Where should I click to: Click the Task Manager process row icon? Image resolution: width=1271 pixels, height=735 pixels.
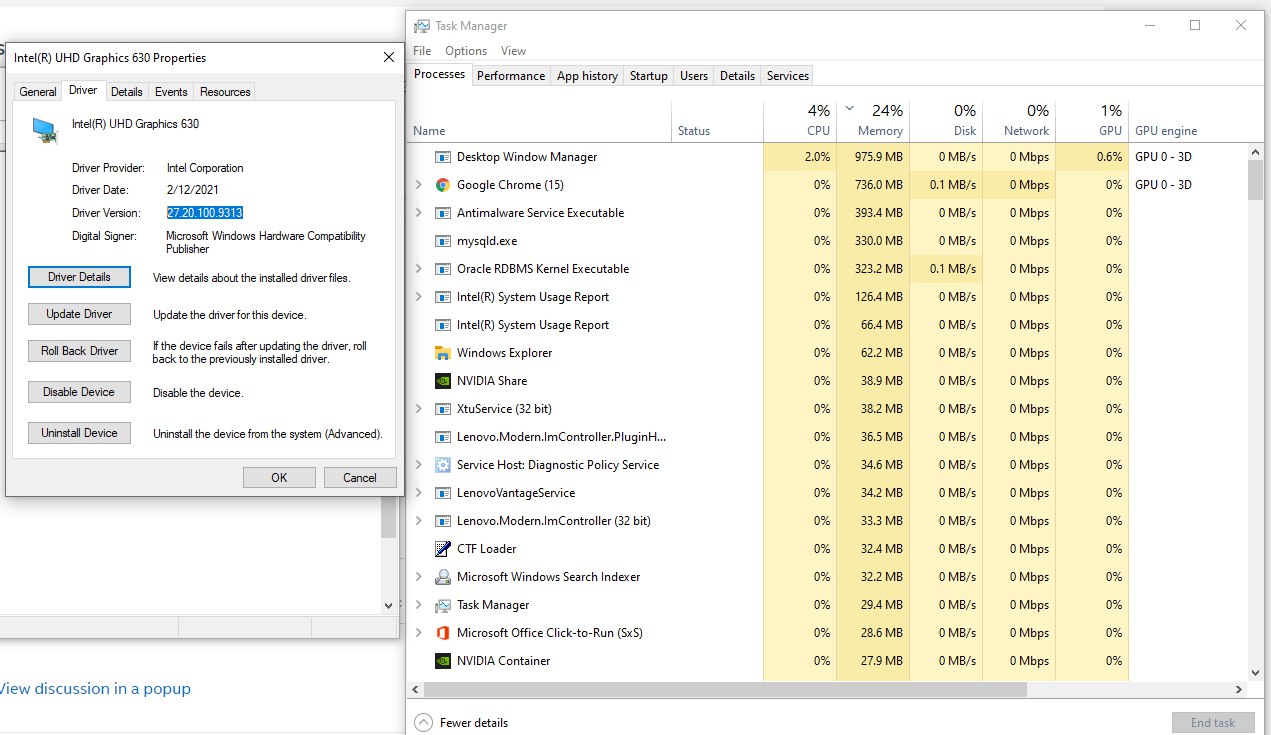pos(443,605)
